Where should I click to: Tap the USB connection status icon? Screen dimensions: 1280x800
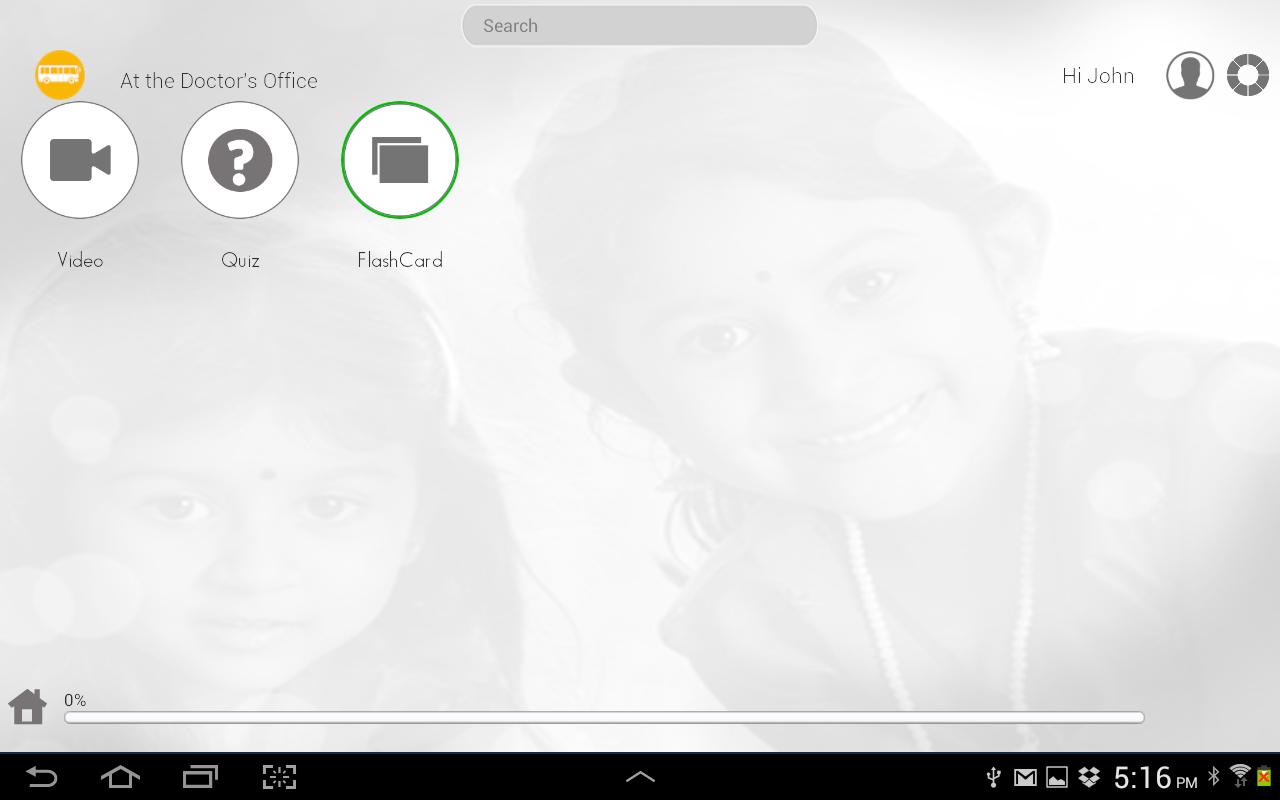coord(994,777)
